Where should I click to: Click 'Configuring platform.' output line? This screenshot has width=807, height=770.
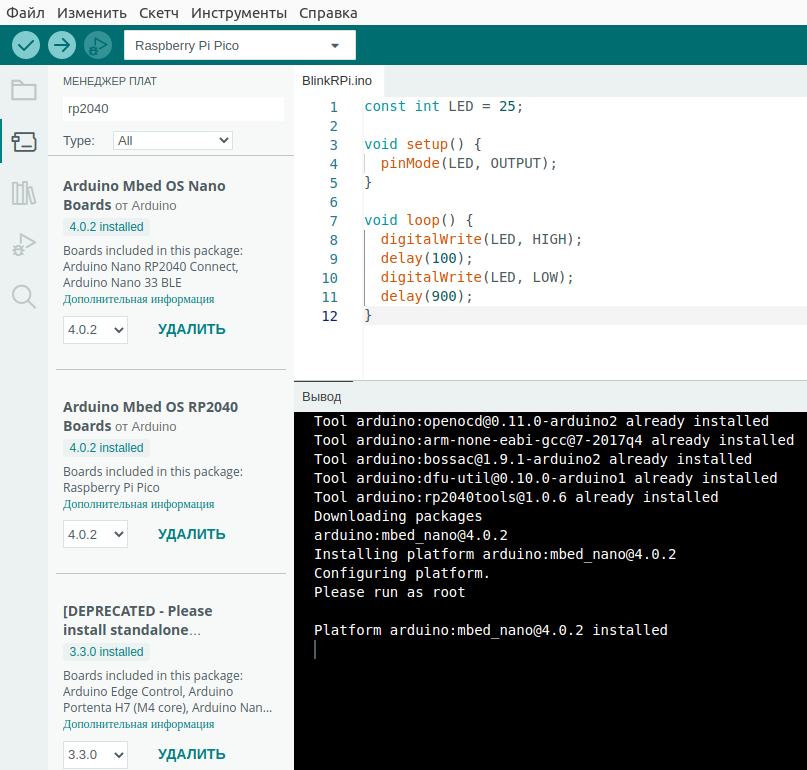coord(401,573)
